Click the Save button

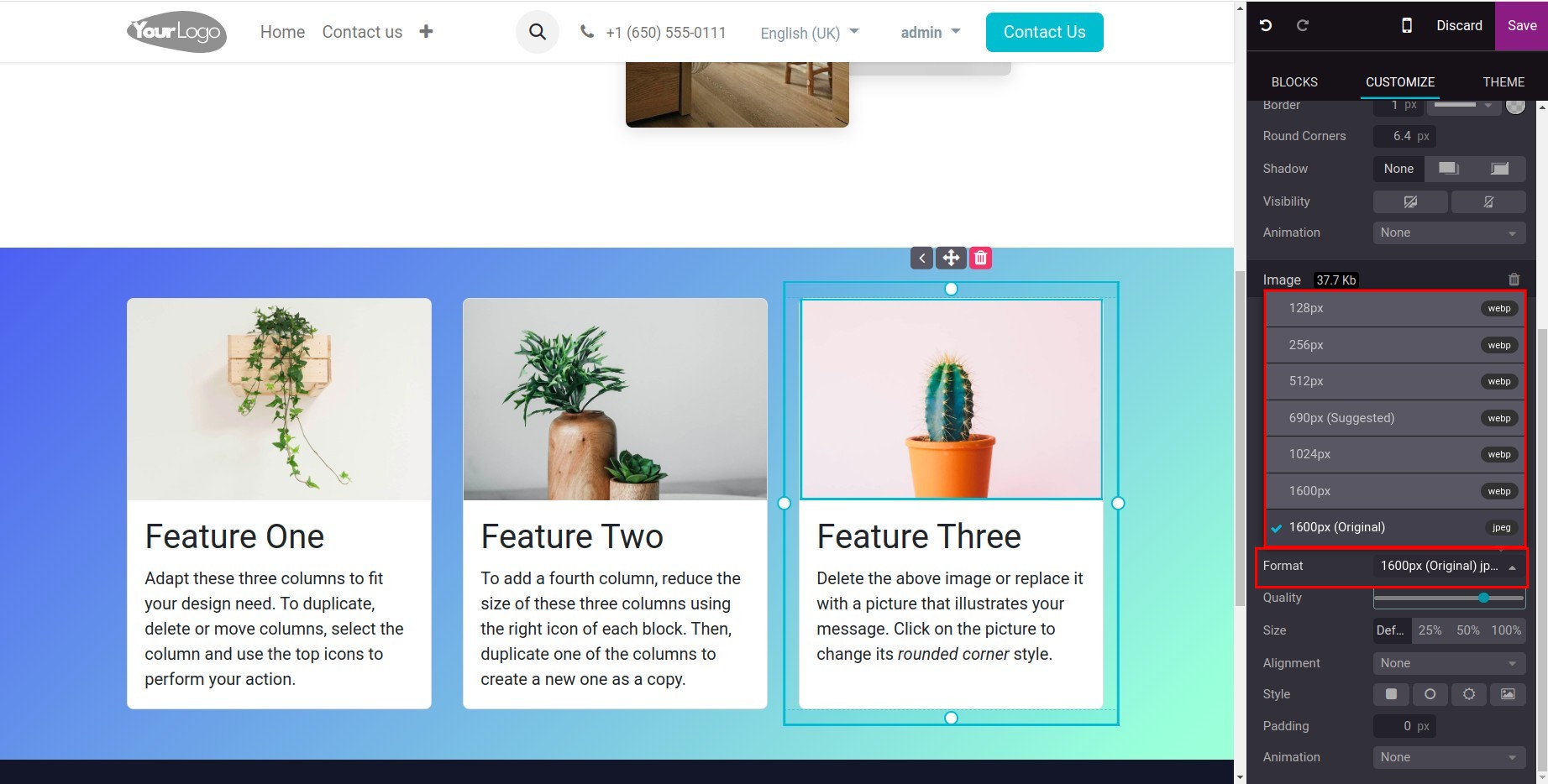tap(1521, 25)
